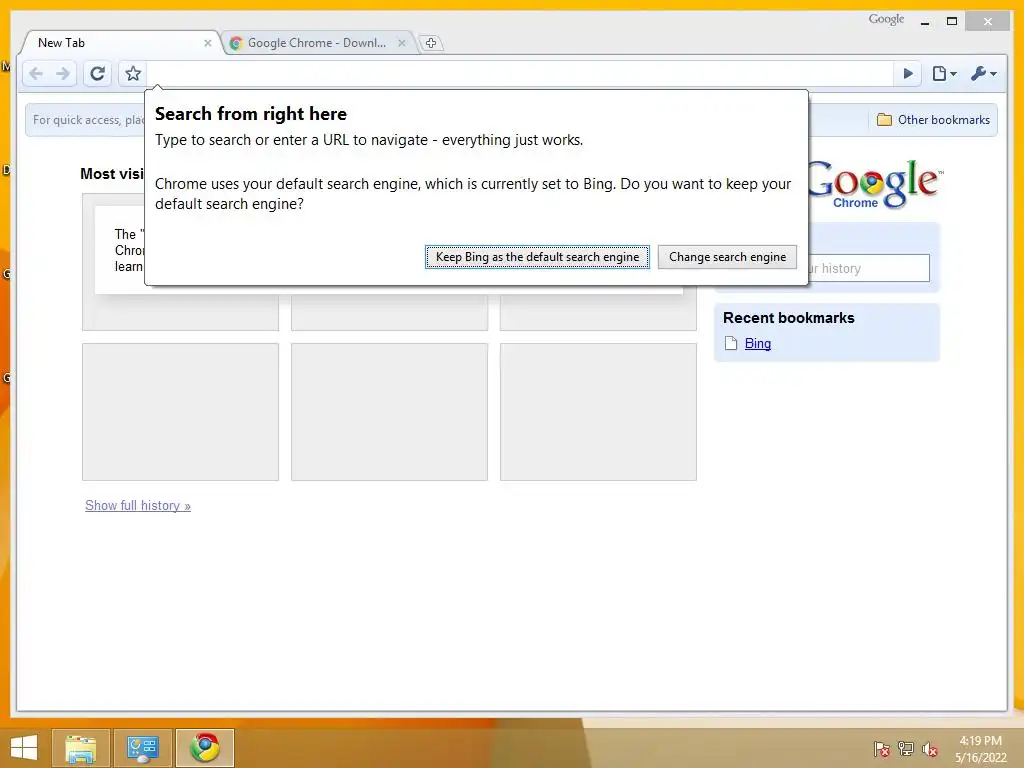Bookmark this page with the star
This screenshot has width=1024, height=768.
pyautogui.click(x=133, y=73)
